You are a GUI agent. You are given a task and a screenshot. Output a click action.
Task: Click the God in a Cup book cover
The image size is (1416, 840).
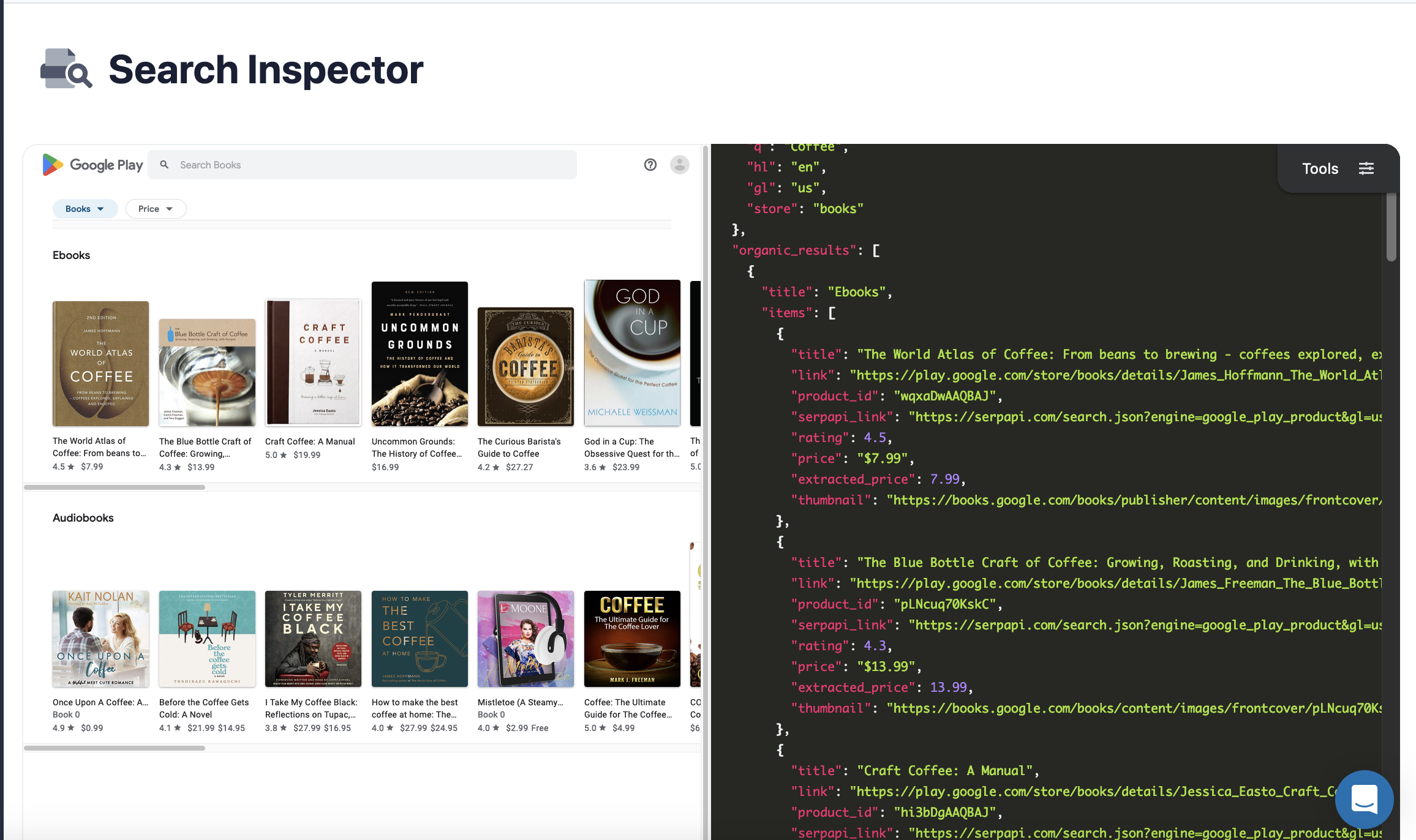click(x=631, y=353)
